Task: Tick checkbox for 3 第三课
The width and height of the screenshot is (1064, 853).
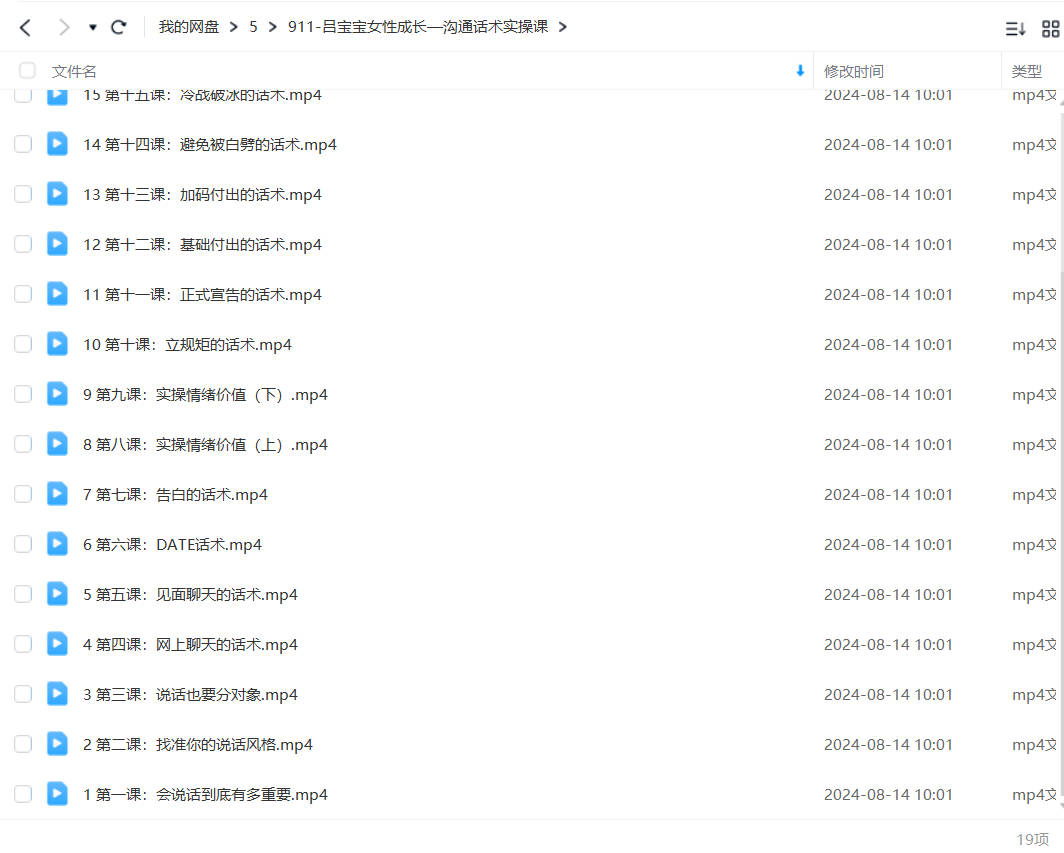Action: tap(23, 694)
